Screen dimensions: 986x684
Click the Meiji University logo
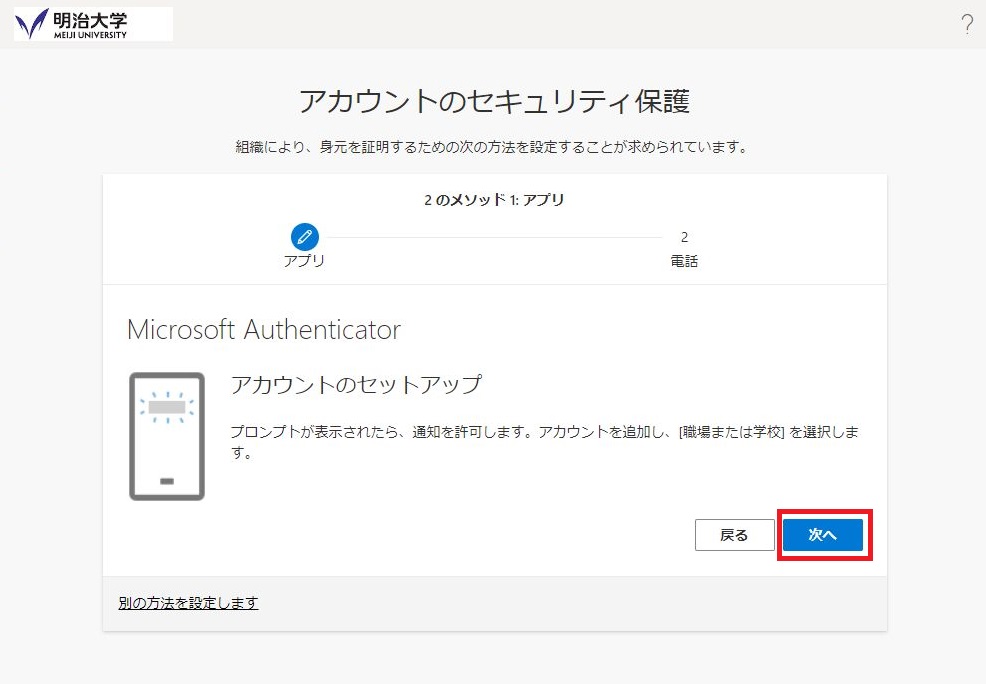(93, 24)
